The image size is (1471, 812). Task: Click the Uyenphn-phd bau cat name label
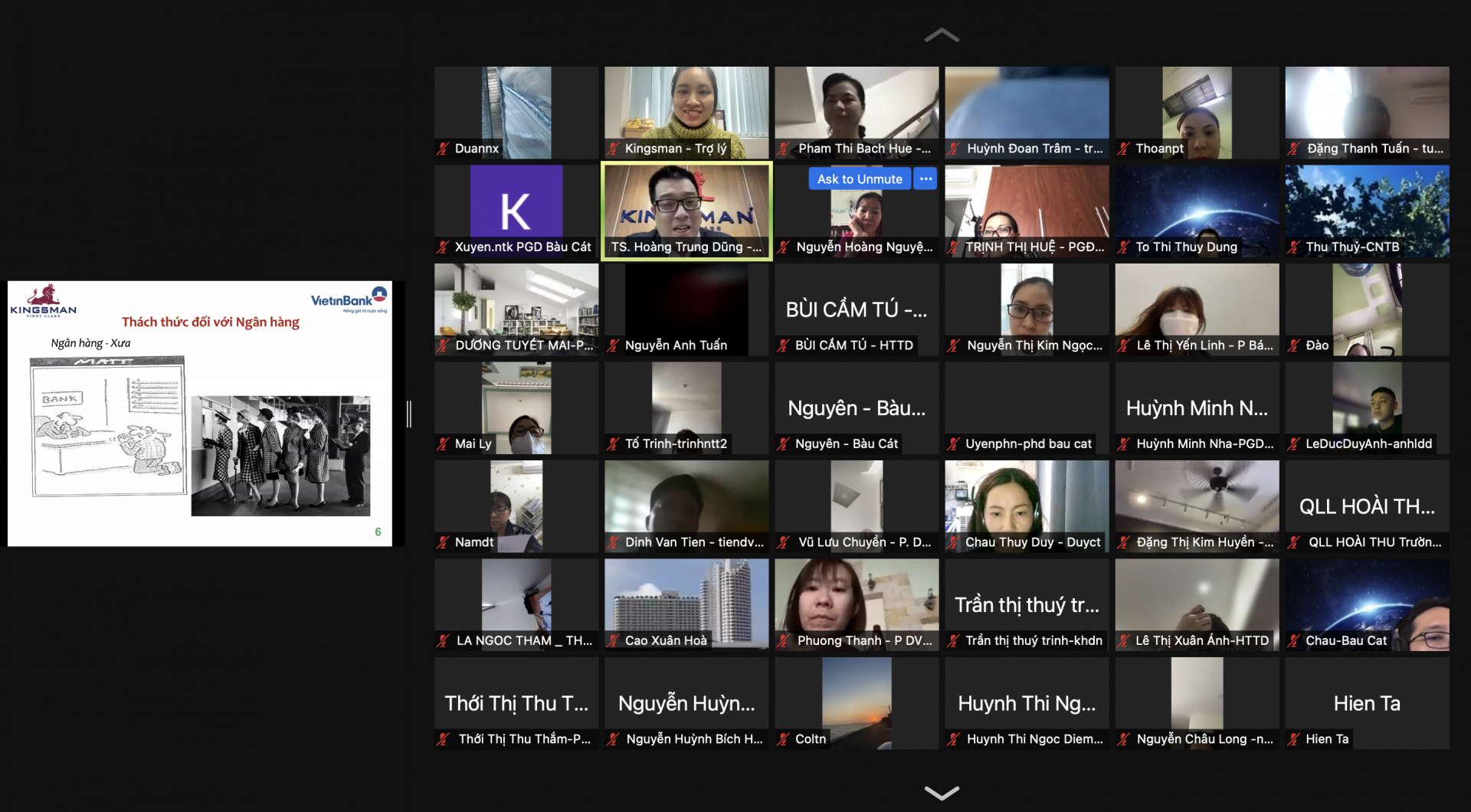pyautogui.click(x=1027, y=444)
